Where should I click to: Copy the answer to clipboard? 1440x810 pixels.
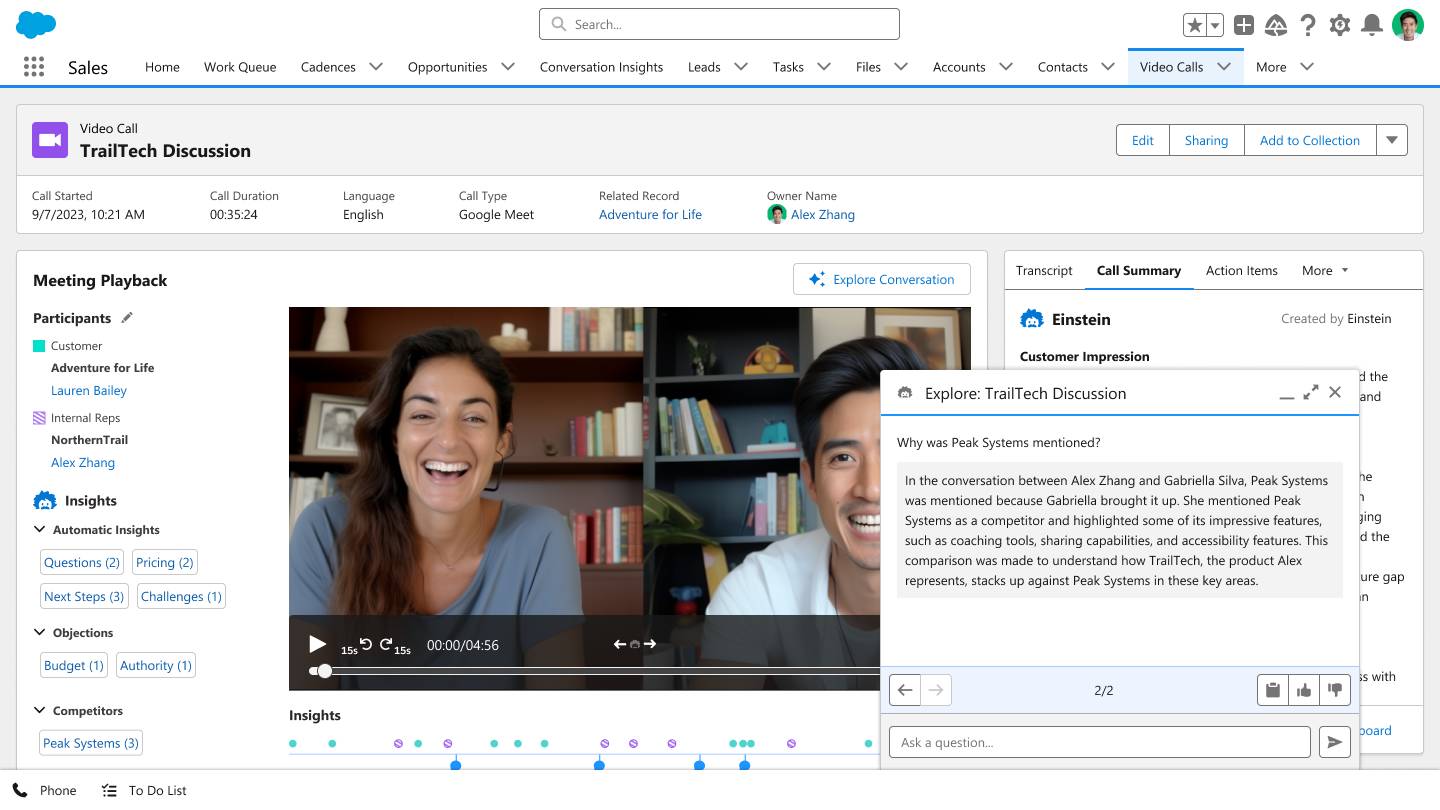pos(1273,690)
